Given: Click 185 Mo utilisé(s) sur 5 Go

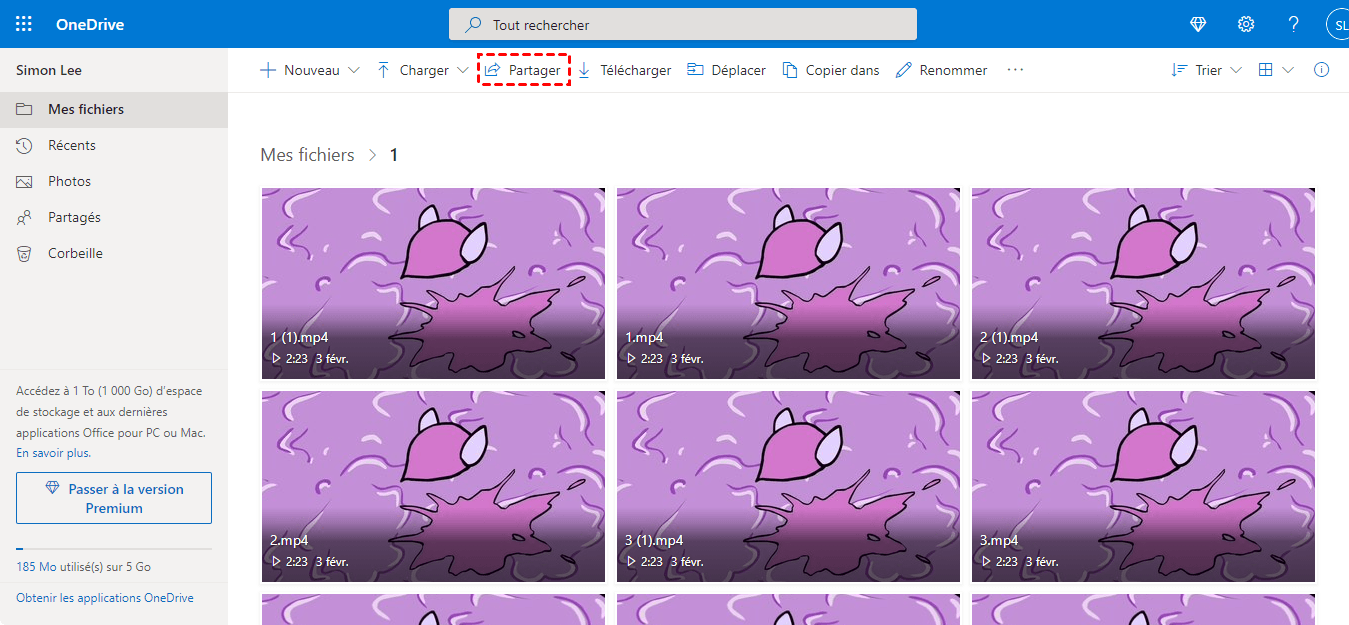Looking at the screenshot, I should [83, 567].
